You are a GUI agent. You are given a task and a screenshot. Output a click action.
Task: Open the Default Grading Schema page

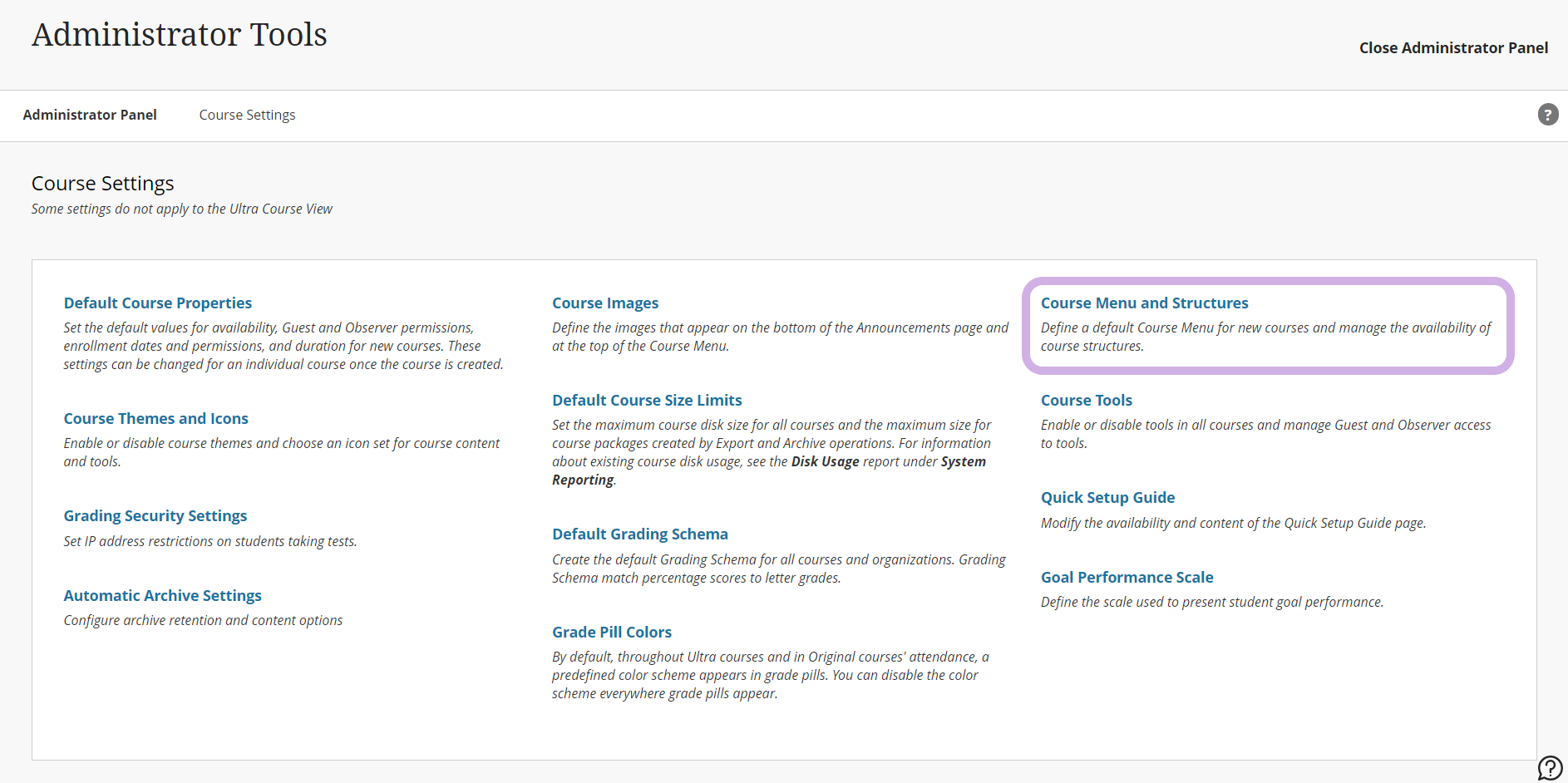639,534
